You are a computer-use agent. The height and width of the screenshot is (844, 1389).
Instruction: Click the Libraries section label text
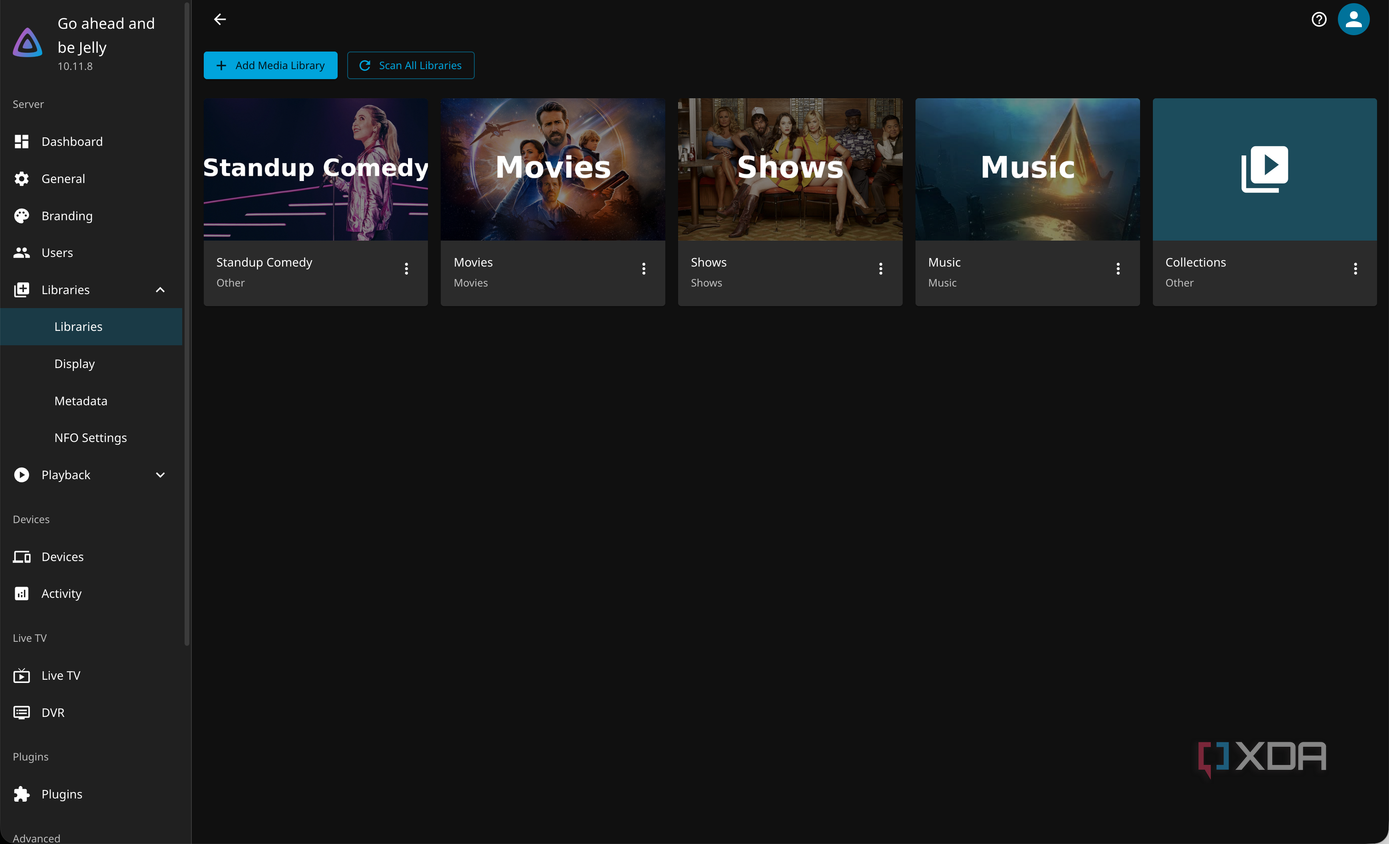(x=65, y=289)
